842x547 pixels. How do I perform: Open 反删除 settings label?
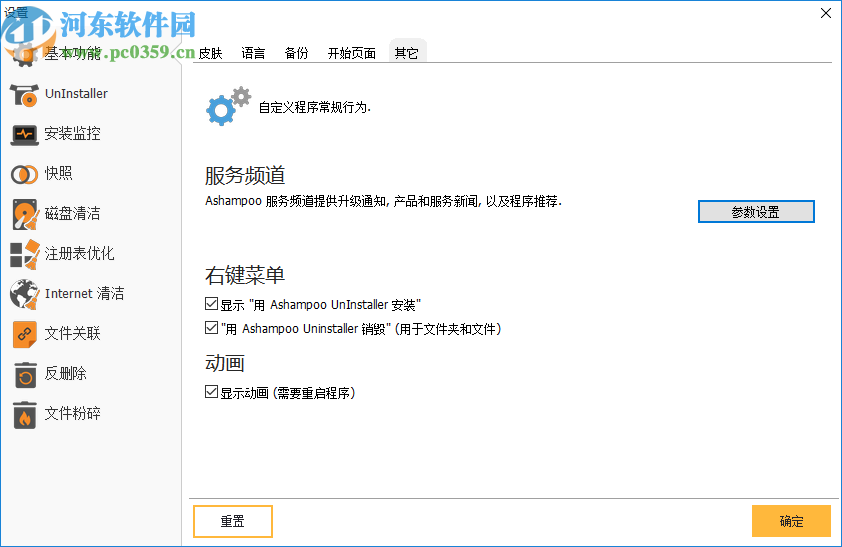[66, 373]
